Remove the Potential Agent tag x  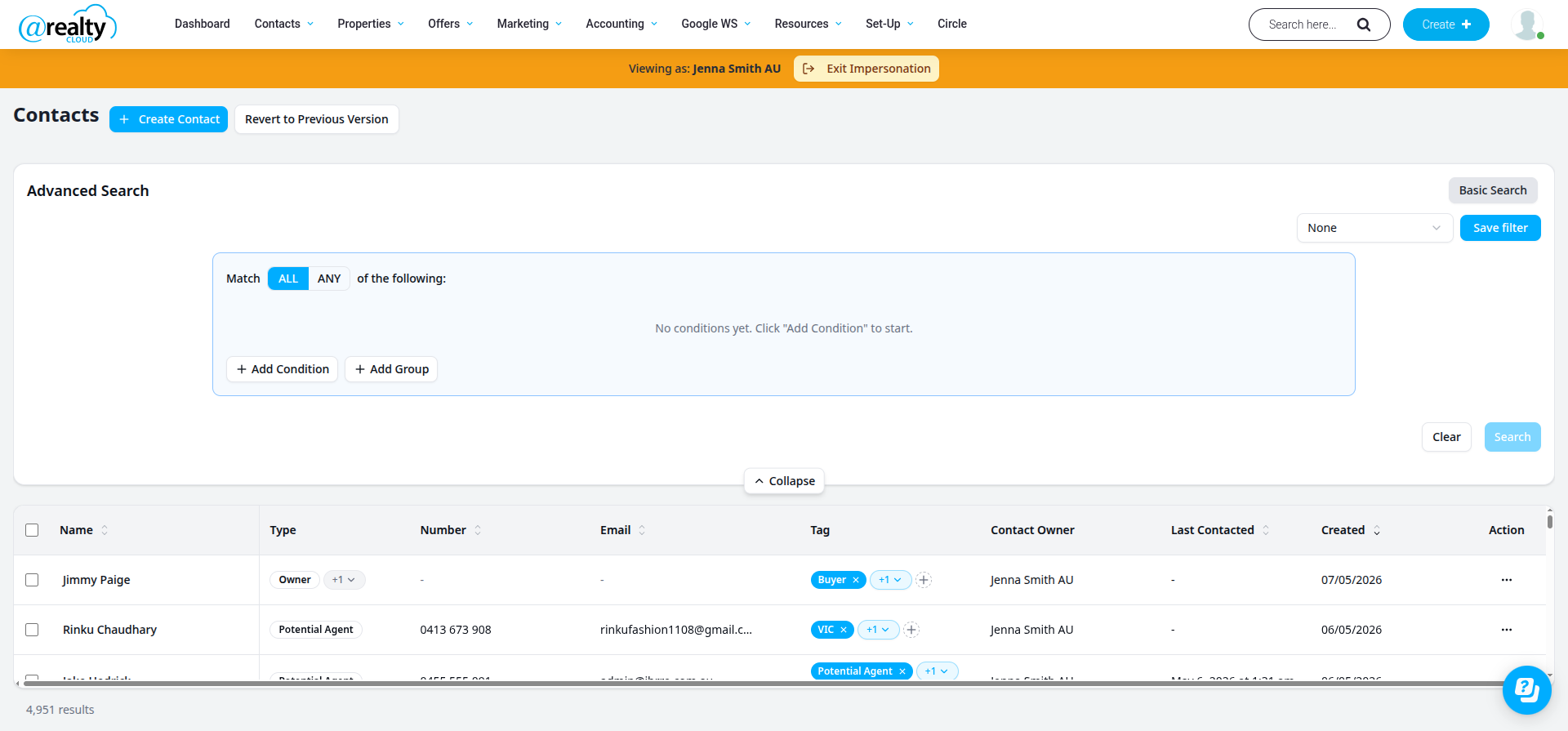pyautogui.click(x=902, y=671)
